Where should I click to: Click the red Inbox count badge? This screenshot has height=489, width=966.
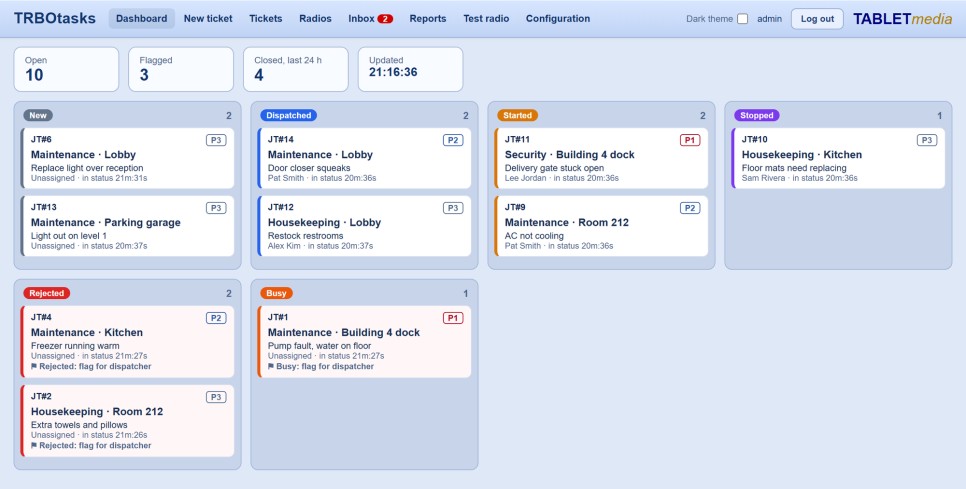tap(385, 19)
